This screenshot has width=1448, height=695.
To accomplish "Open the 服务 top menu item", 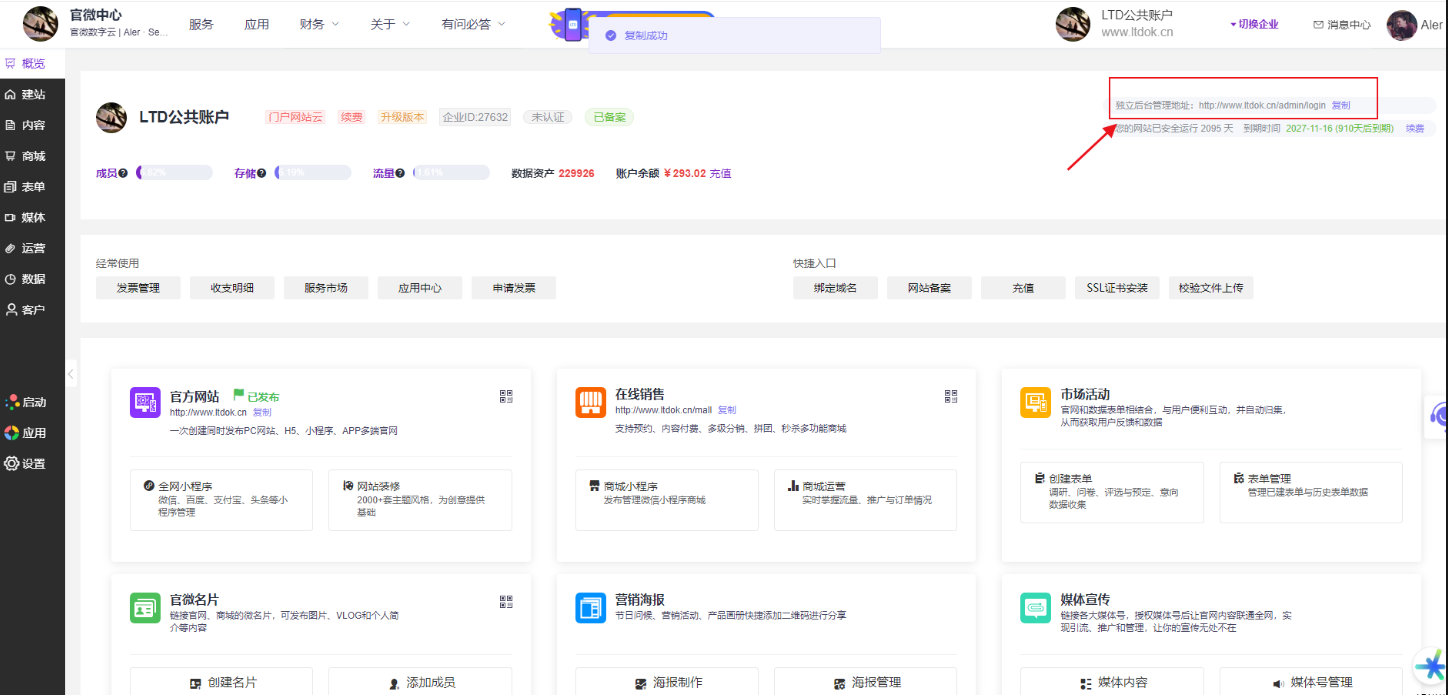I will pyautogui.click(x=201, y=24).
